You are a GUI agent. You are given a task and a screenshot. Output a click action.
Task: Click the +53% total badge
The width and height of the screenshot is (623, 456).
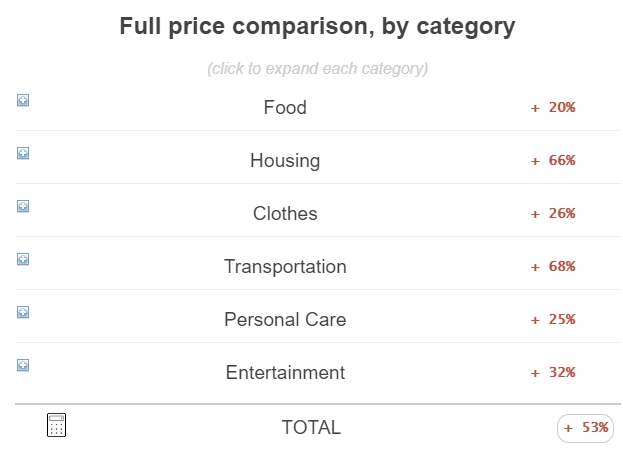pyautogui.click(x=585, y=428)
